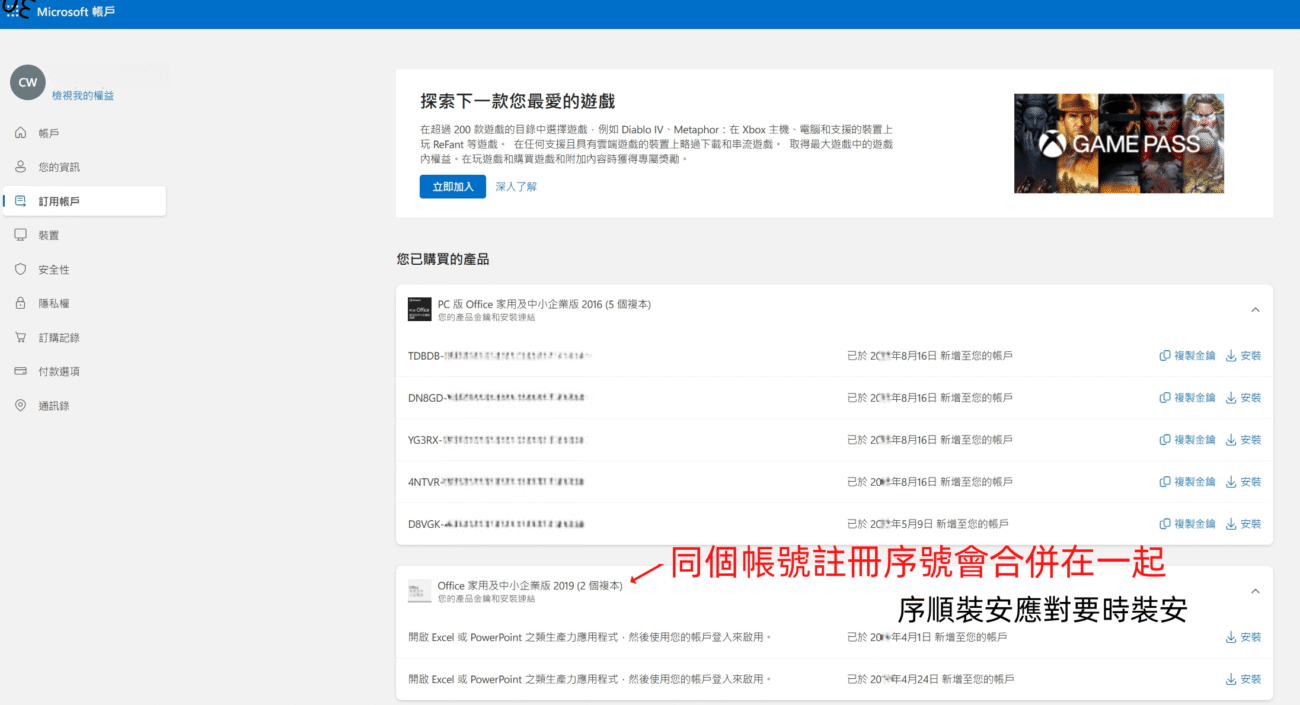
Task: Open 訂購記錄 shopping cart icon
Action: [20, 337]
